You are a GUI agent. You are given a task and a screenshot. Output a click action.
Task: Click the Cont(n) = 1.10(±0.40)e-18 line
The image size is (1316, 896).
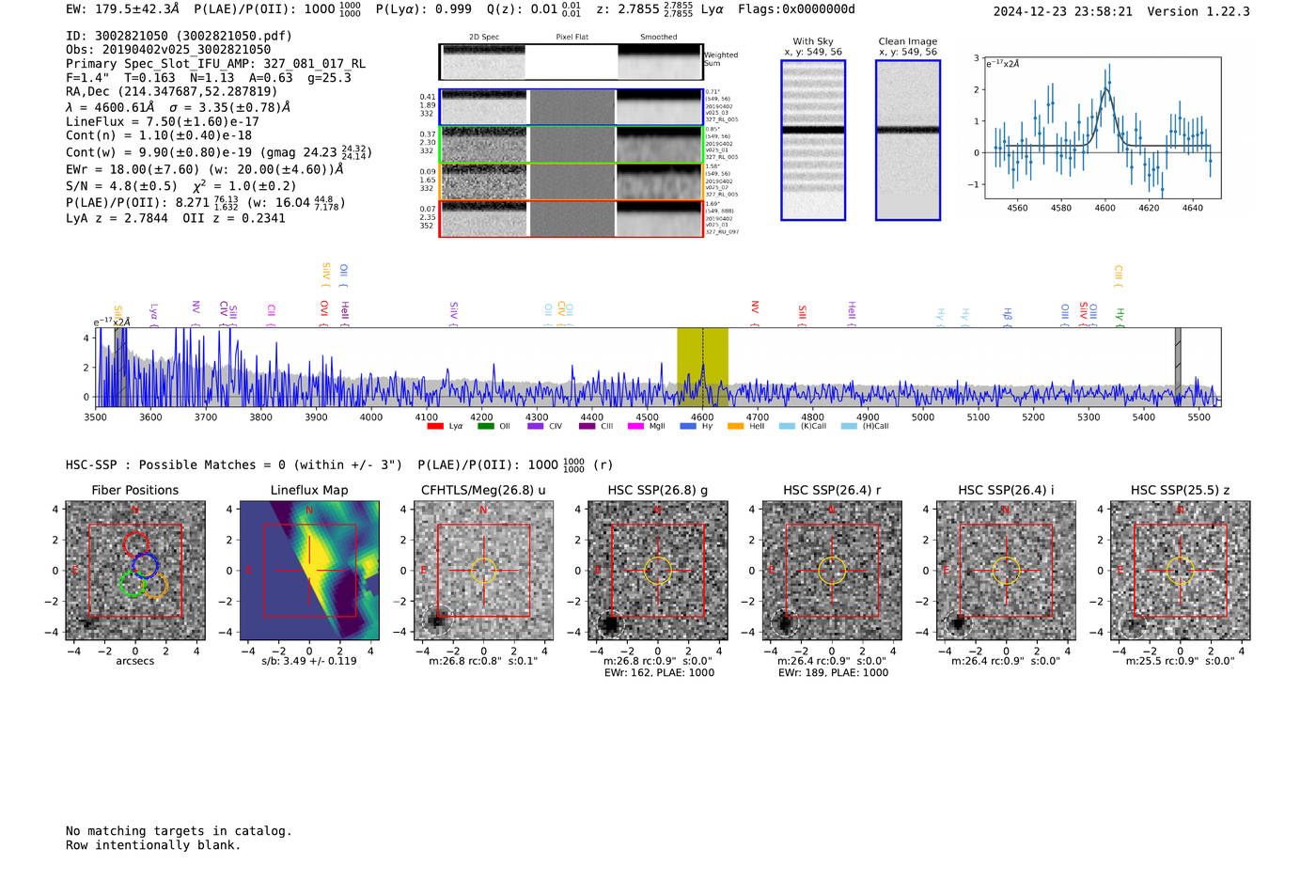pyautogui.click(x=159, y=135)
